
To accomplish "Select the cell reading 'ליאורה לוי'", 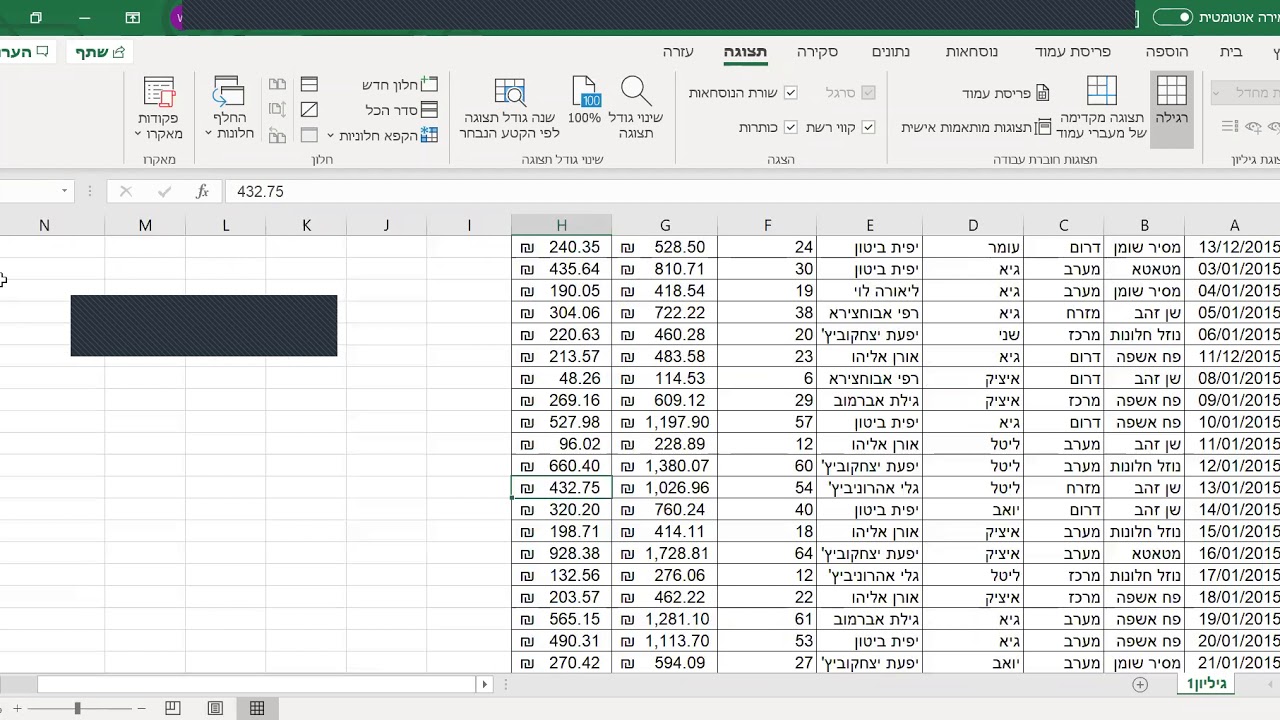I will (x=869, y=291).
